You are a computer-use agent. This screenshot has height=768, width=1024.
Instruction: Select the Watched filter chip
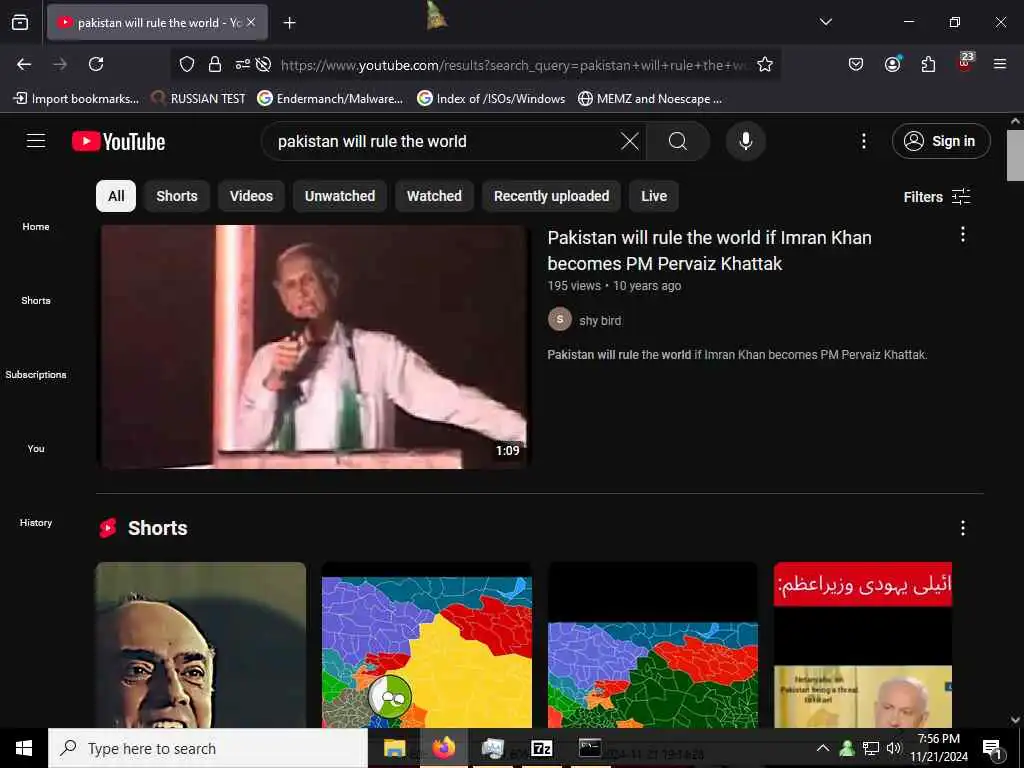(434, 196)
